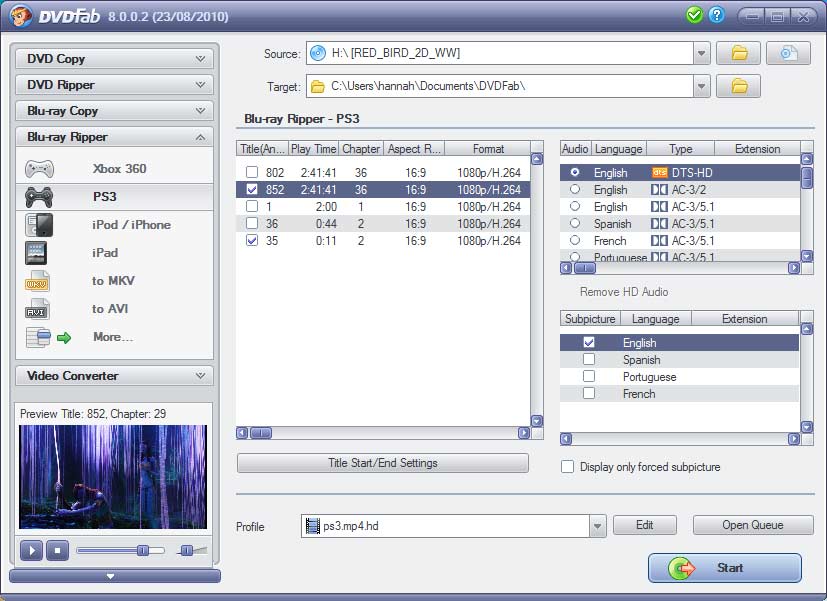Select the Xbox 360 controller icon

tap(39, 169)
